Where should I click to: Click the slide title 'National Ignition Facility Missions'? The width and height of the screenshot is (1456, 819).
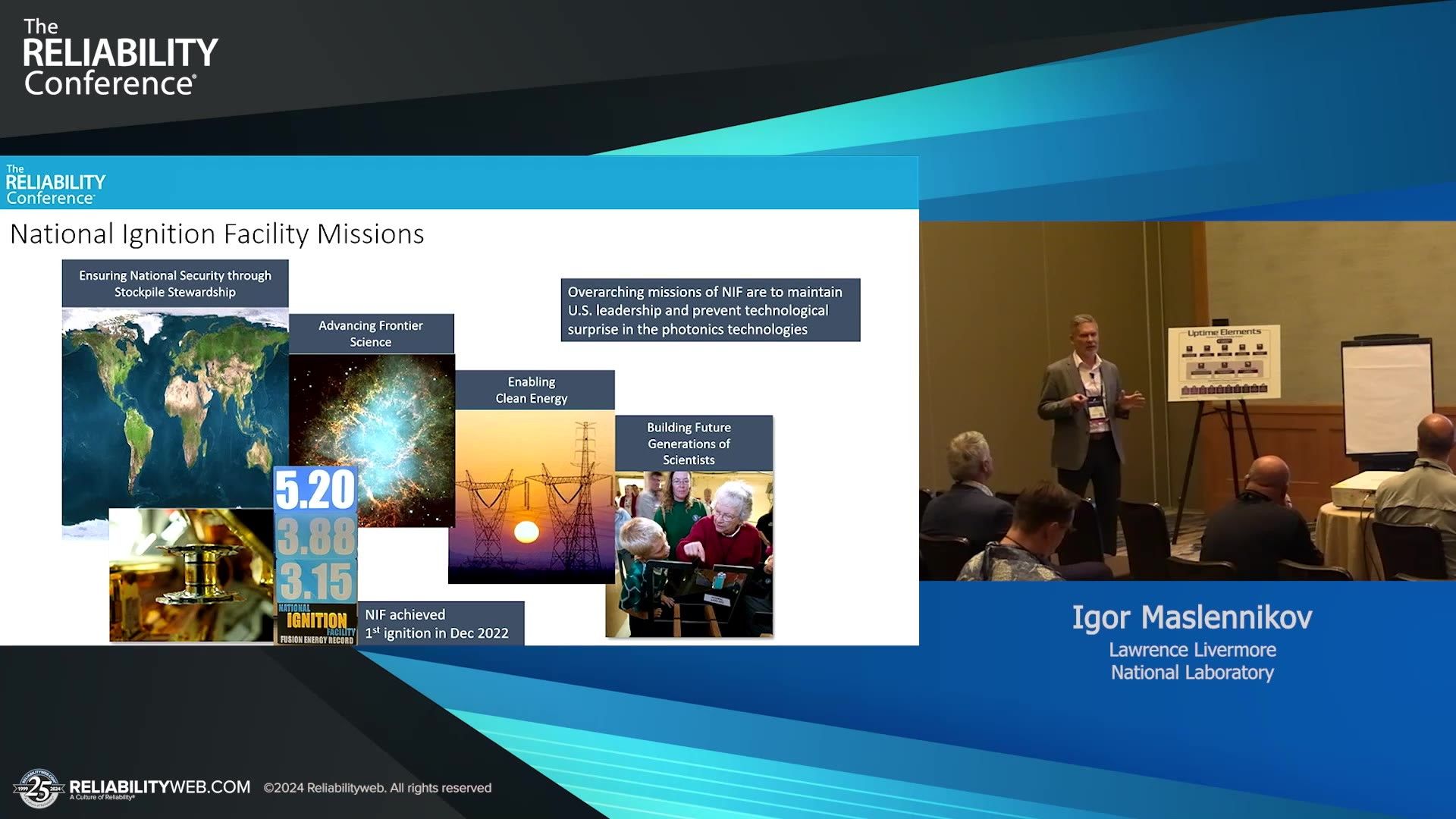[x=217, y=234]
